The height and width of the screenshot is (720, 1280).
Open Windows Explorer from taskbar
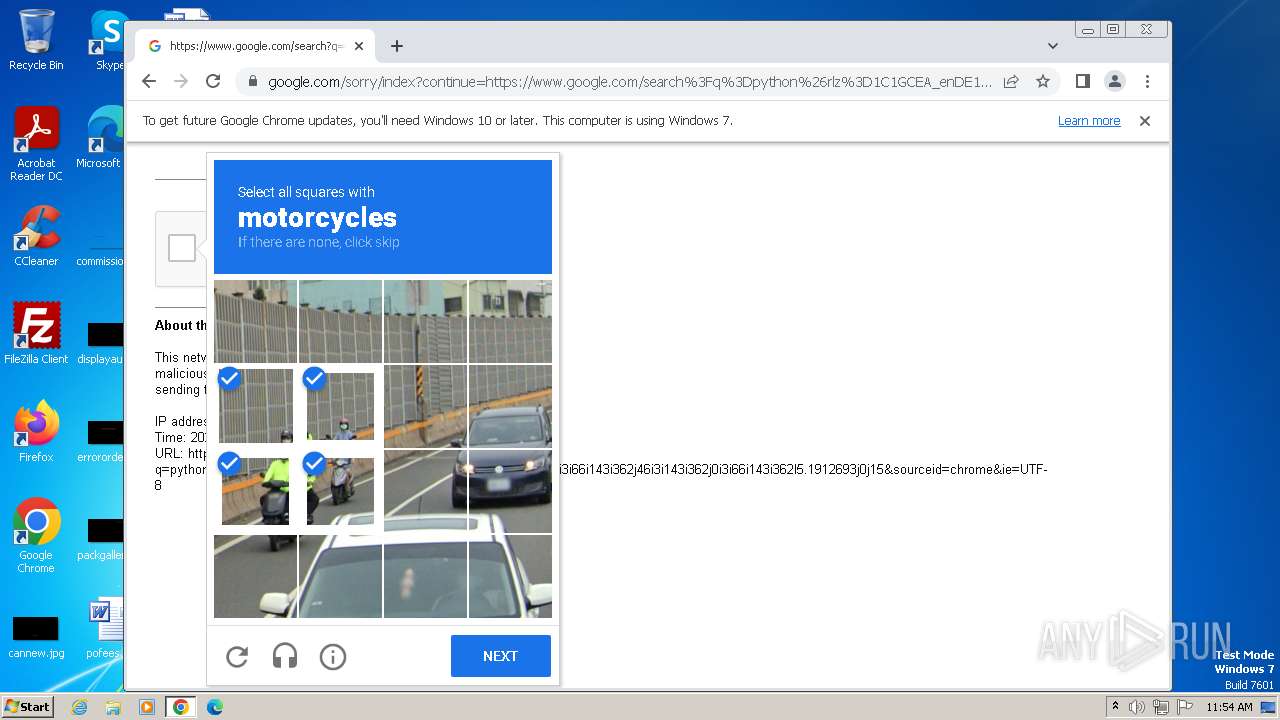(x=113, y=707)
